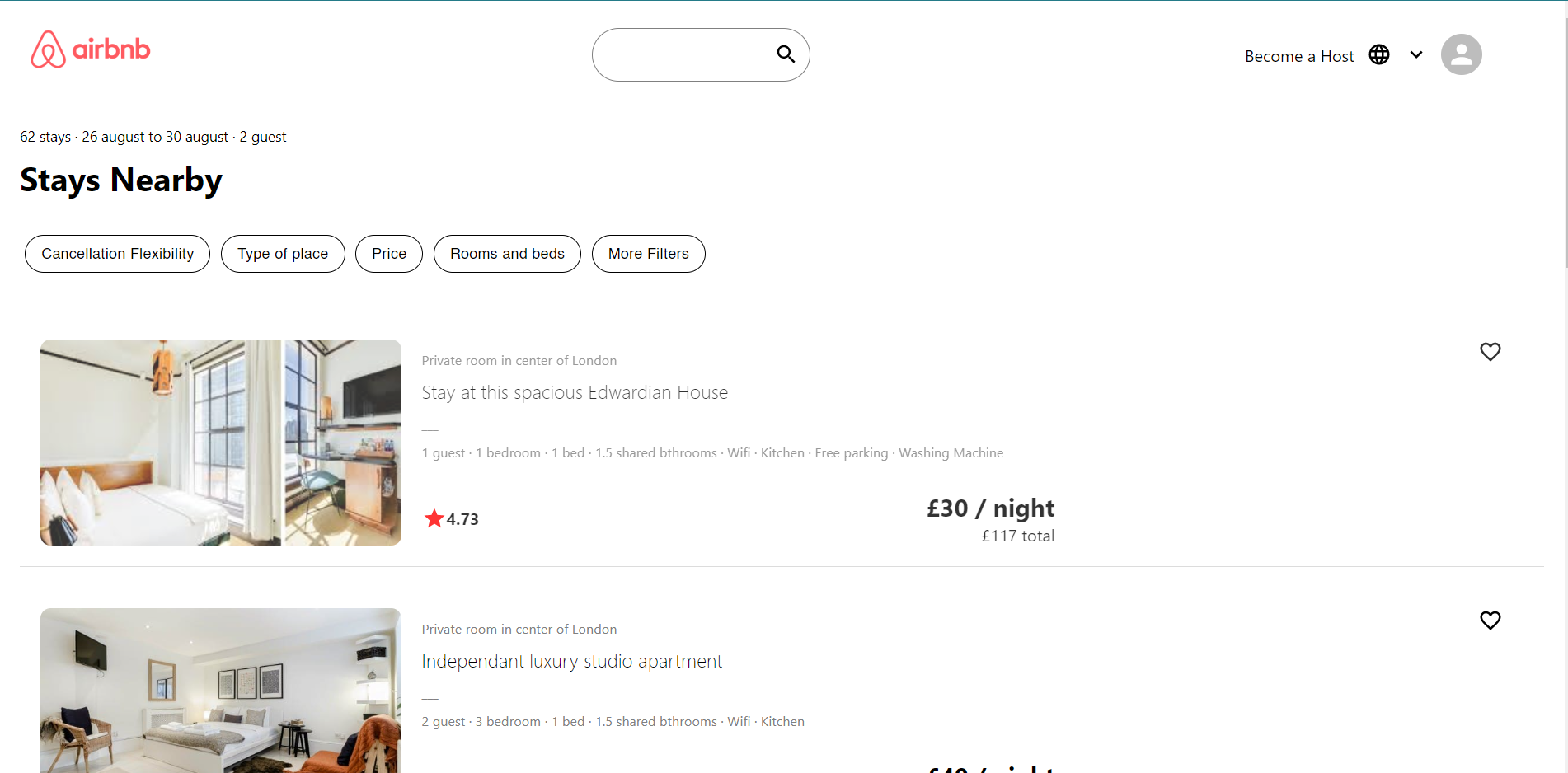The width and height of the screenshot is (1568, 773).
Task: Favorite the luxury studio apartment with heart icon
Action: pos(1490,620)
